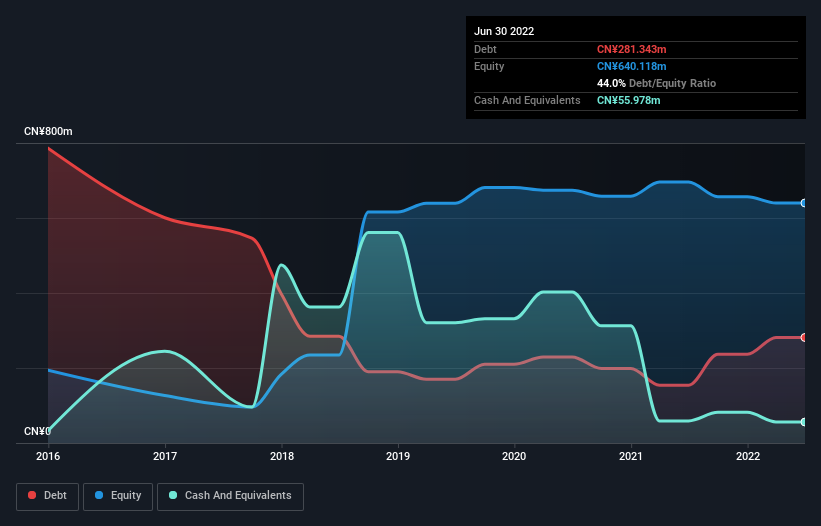This screenshot has width=821, height=526.
Task: Click the CN¥55.978m cash value
Action: pyautogui.click(x=628, y=100)
